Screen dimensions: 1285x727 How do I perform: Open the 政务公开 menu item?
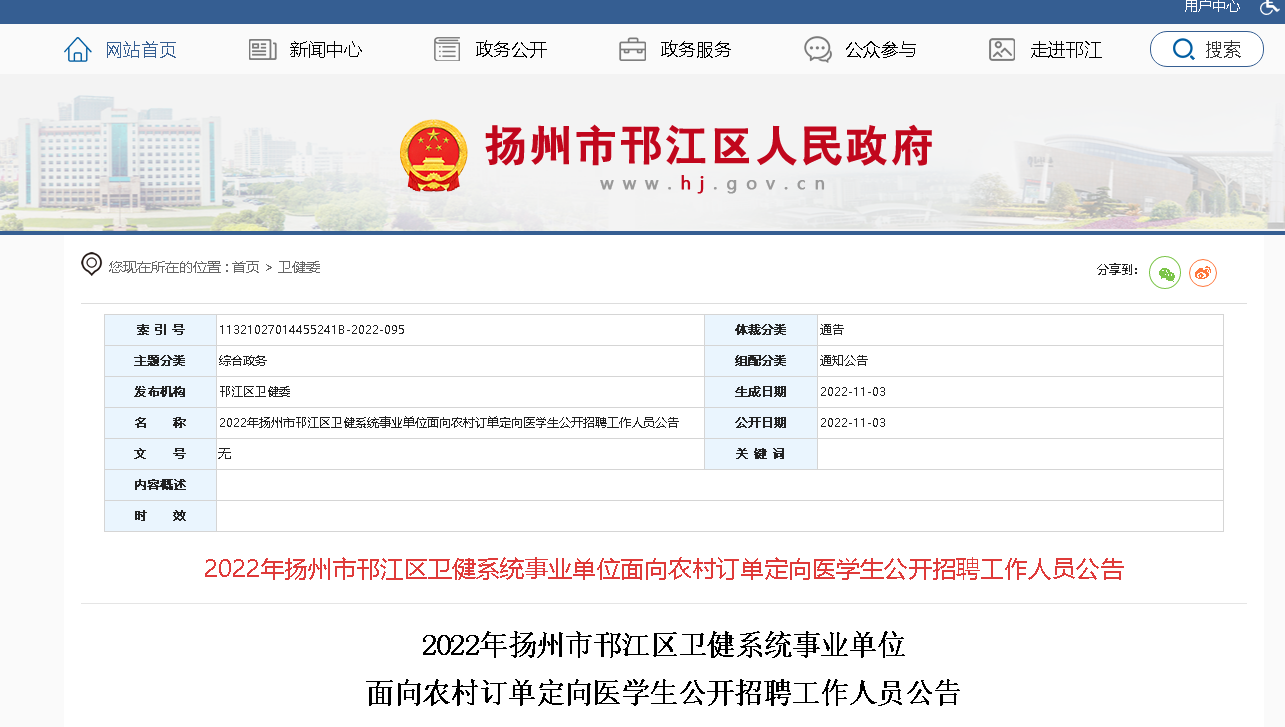[511, 50]
